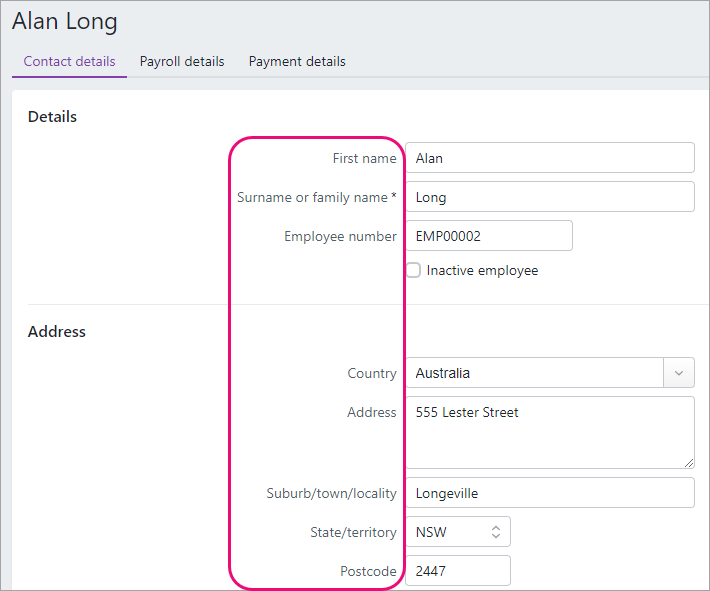Open the Payment details tab
This screenshot has height=591, width=710.
coord(297,61)
